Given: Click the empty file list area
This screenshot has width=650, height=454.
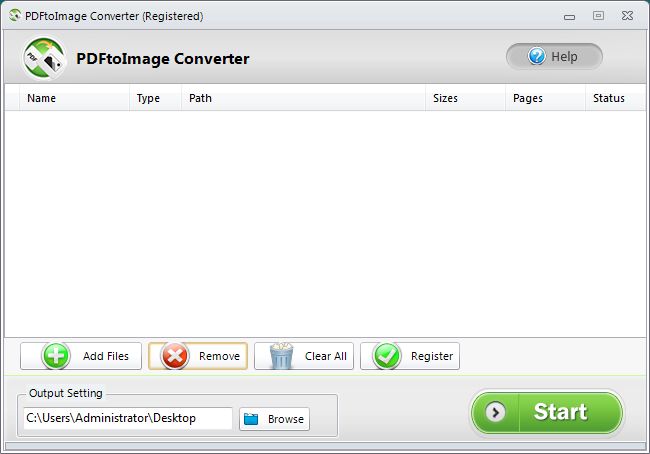Looking at the screenshot, I should [325, 224].
